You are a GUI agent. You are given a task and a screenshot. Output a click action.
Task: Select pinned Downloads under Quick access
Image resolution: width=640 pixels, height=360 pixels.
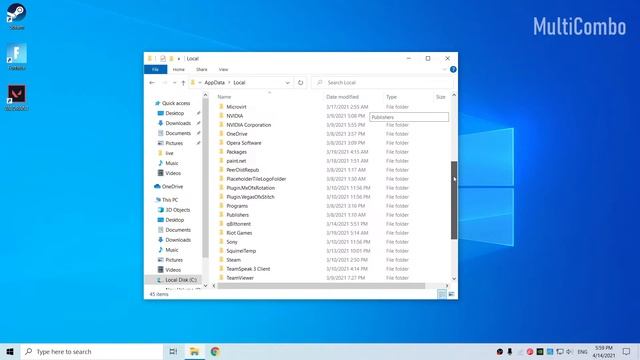(178, 123)
